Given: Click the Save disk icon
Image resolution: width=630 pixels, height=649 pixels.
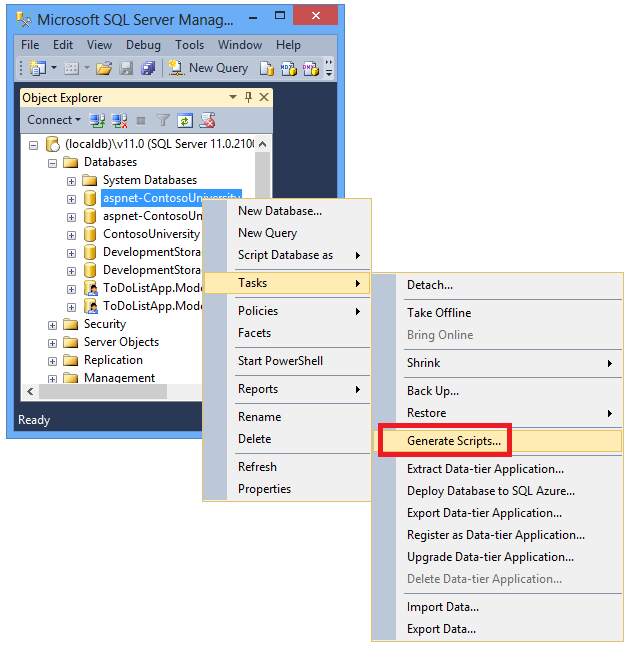Looking at the screenshot, I should point(126,68).
